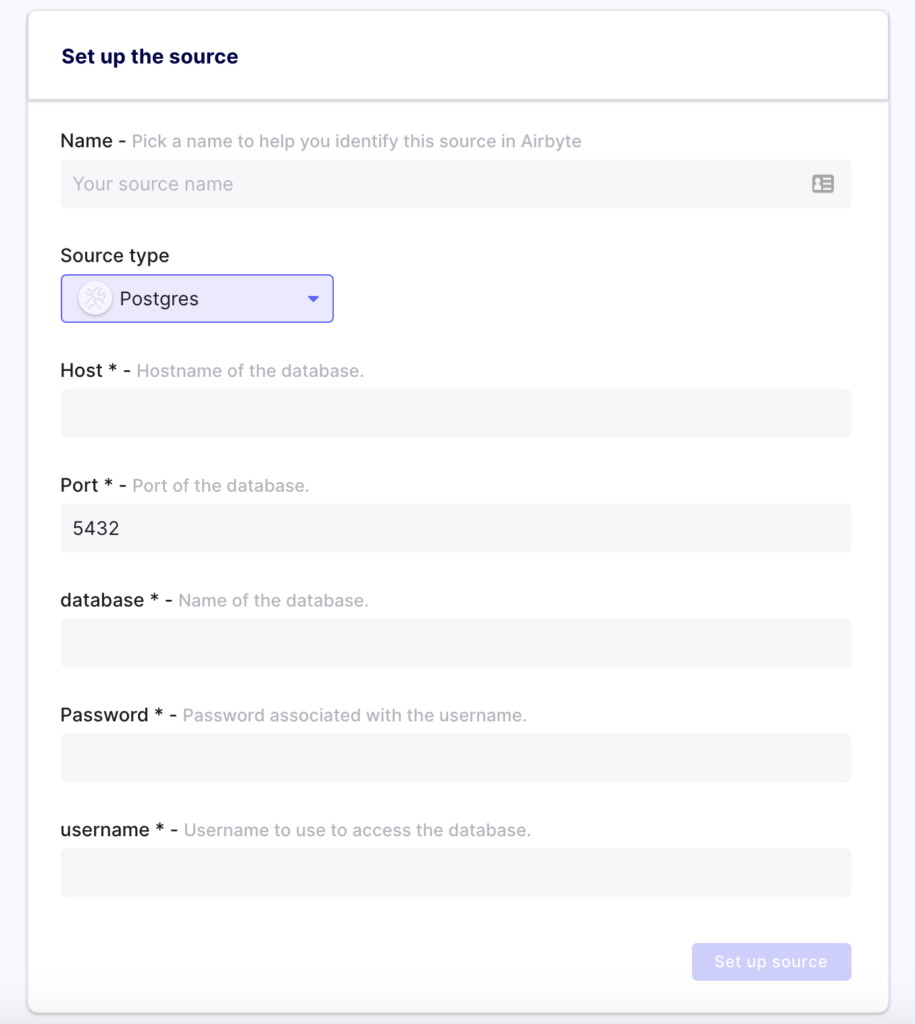915x1024 pixels.
Task: Focus the username input field
Action: pos(455,873)
